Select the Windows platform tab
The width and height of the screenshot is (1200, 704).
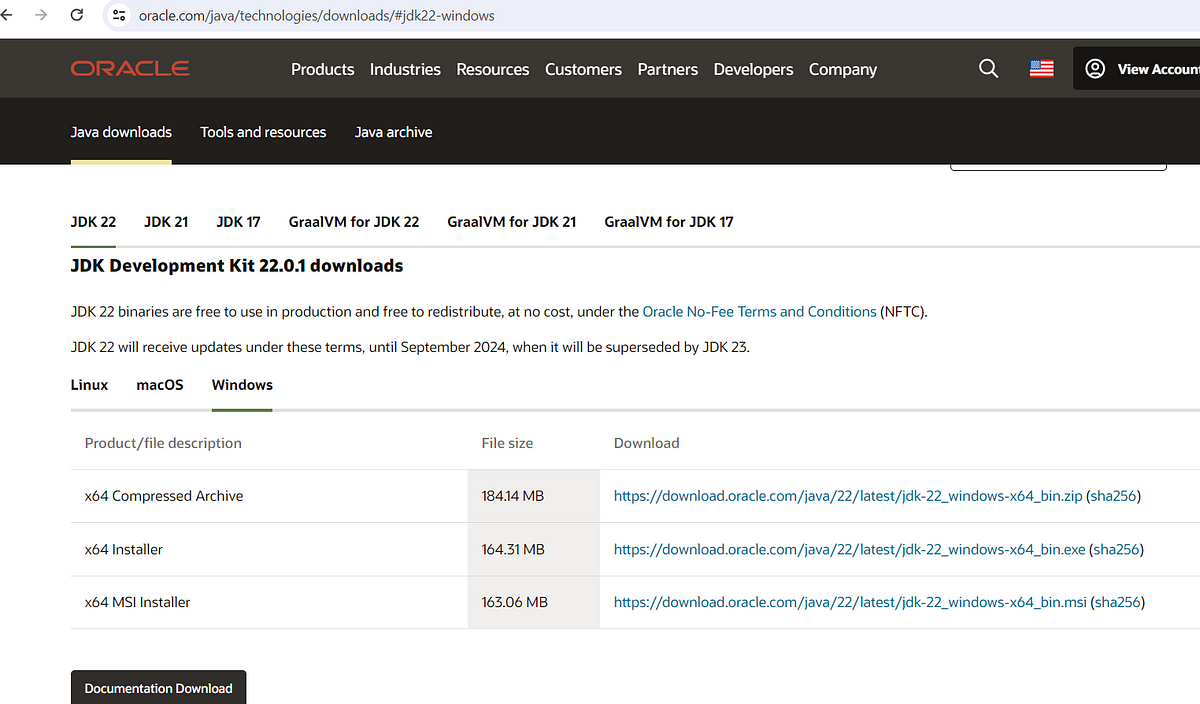coord(242,385)
